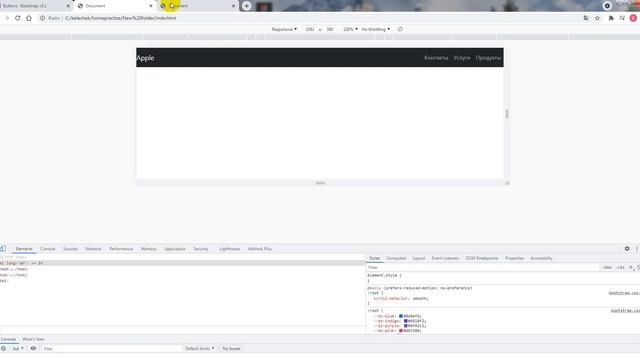Click the translate page icon in address bar
Screen dimensions: 640x360
(586, 18)
